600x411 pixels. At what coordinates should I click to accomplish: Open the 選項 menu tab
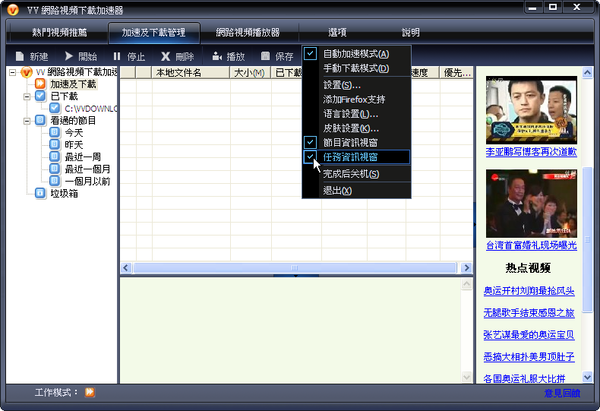pyautogui.click(x=337, y=33)
